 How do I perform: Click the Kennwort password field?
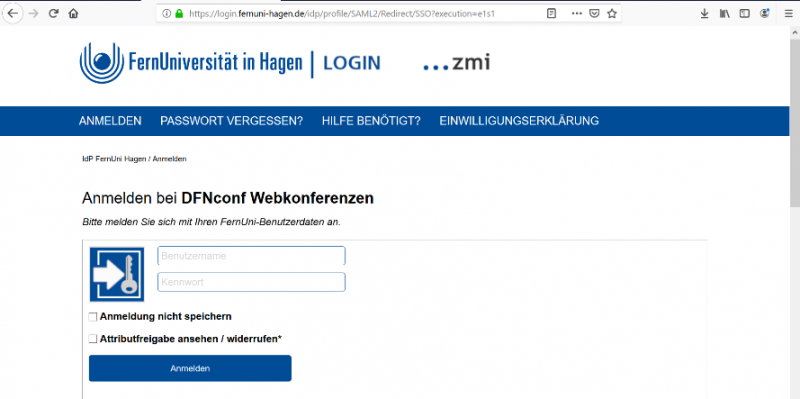[x=252, y=282]
